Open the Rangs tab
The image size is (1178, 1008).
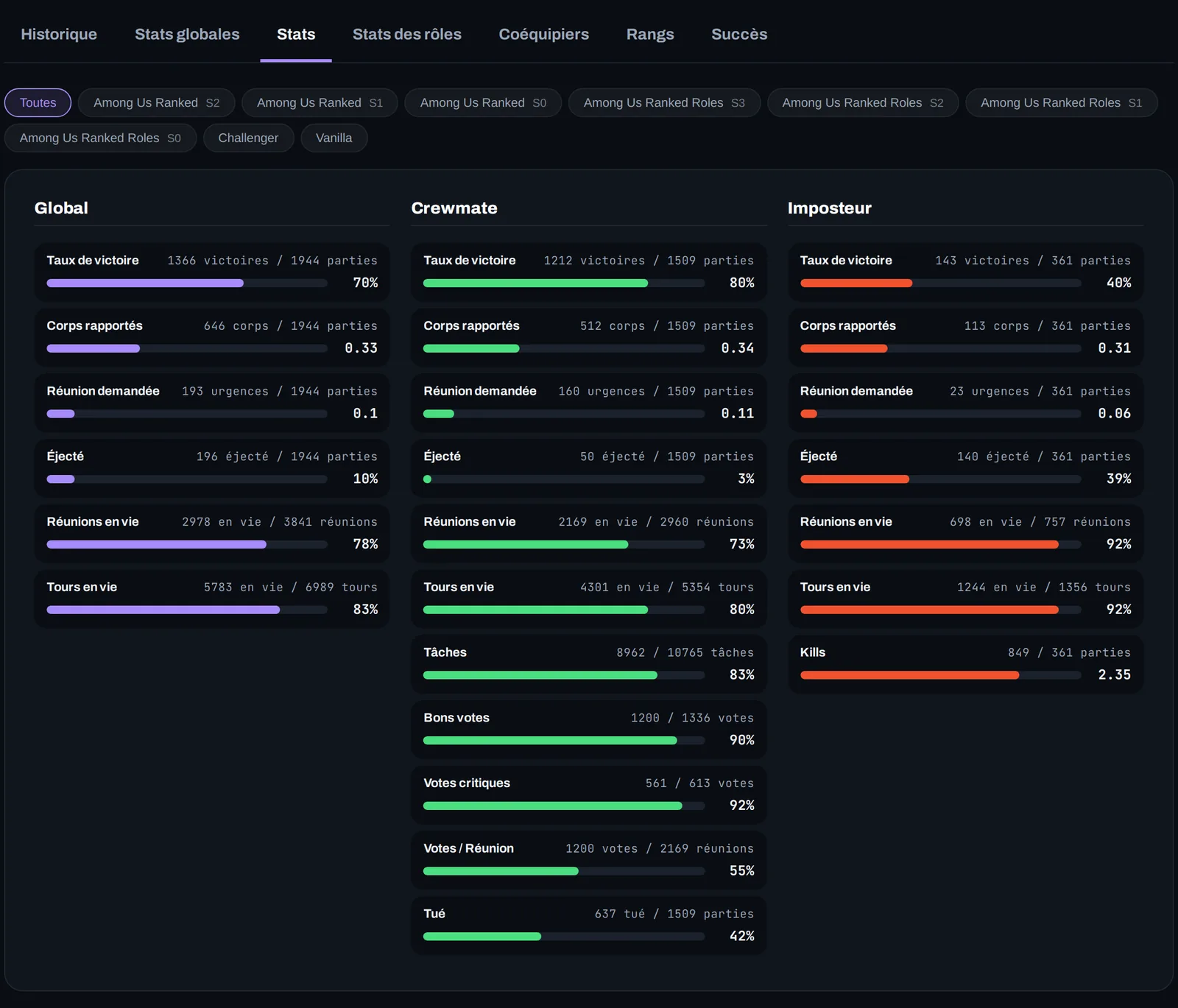(650, 34)
